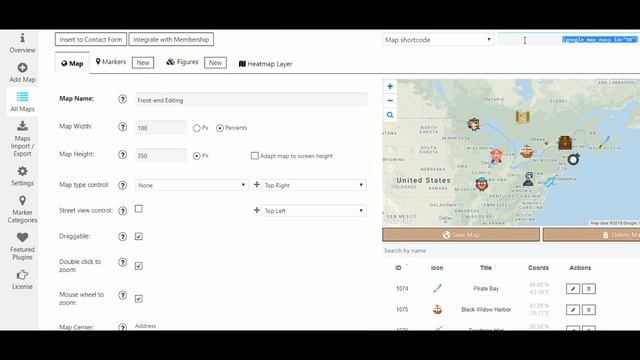The image size is (640, 360).
Task: Zoom out on the map preview
Action: 390,100
